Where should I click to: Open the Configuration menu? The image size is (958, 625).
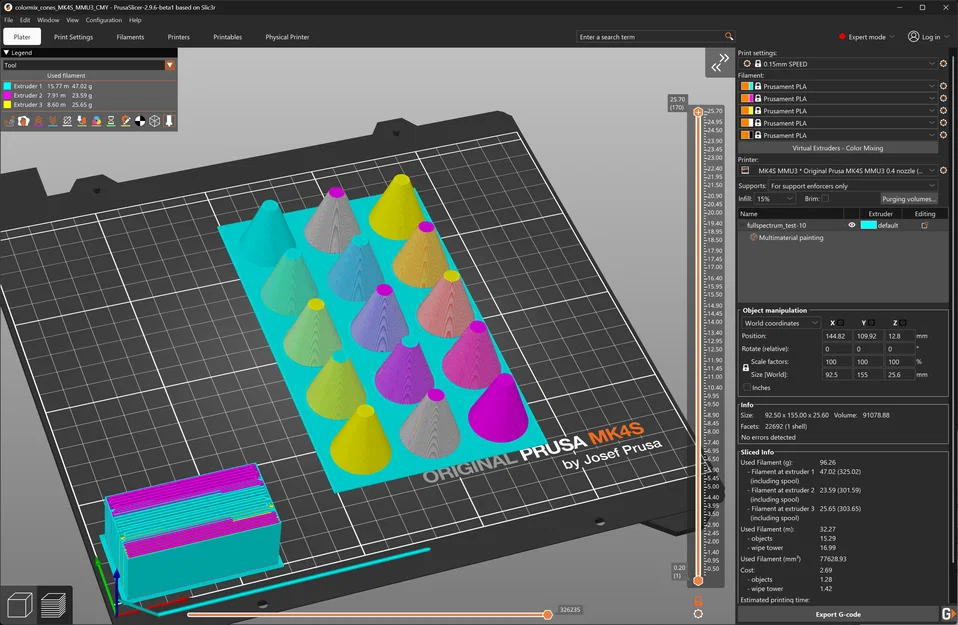pos(104,20)
